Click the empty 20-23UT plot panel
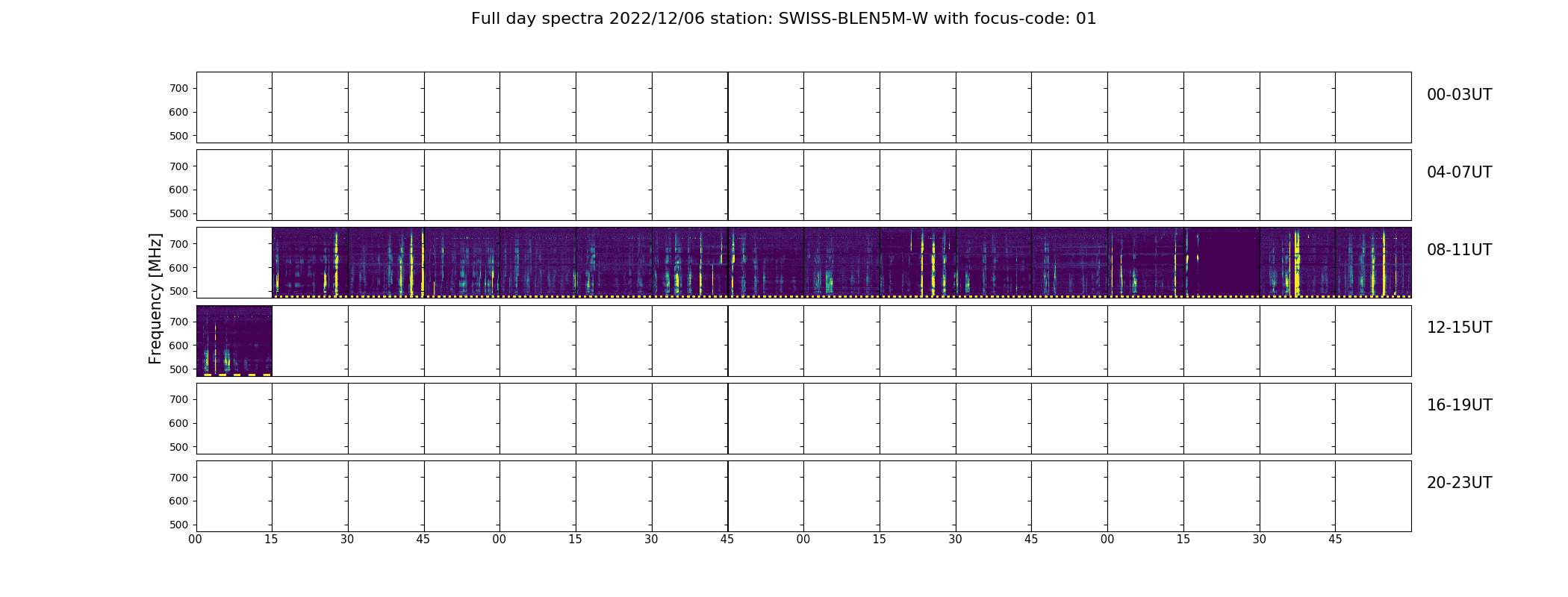 [803, 496]
